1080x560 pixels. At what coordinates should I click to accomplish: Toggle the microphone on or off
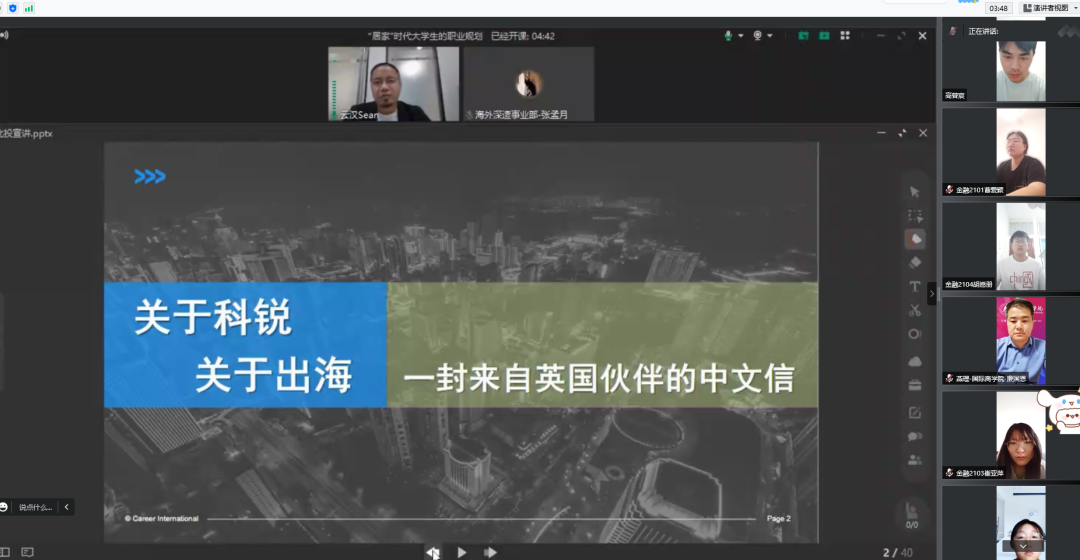click(x=729, y=36)
